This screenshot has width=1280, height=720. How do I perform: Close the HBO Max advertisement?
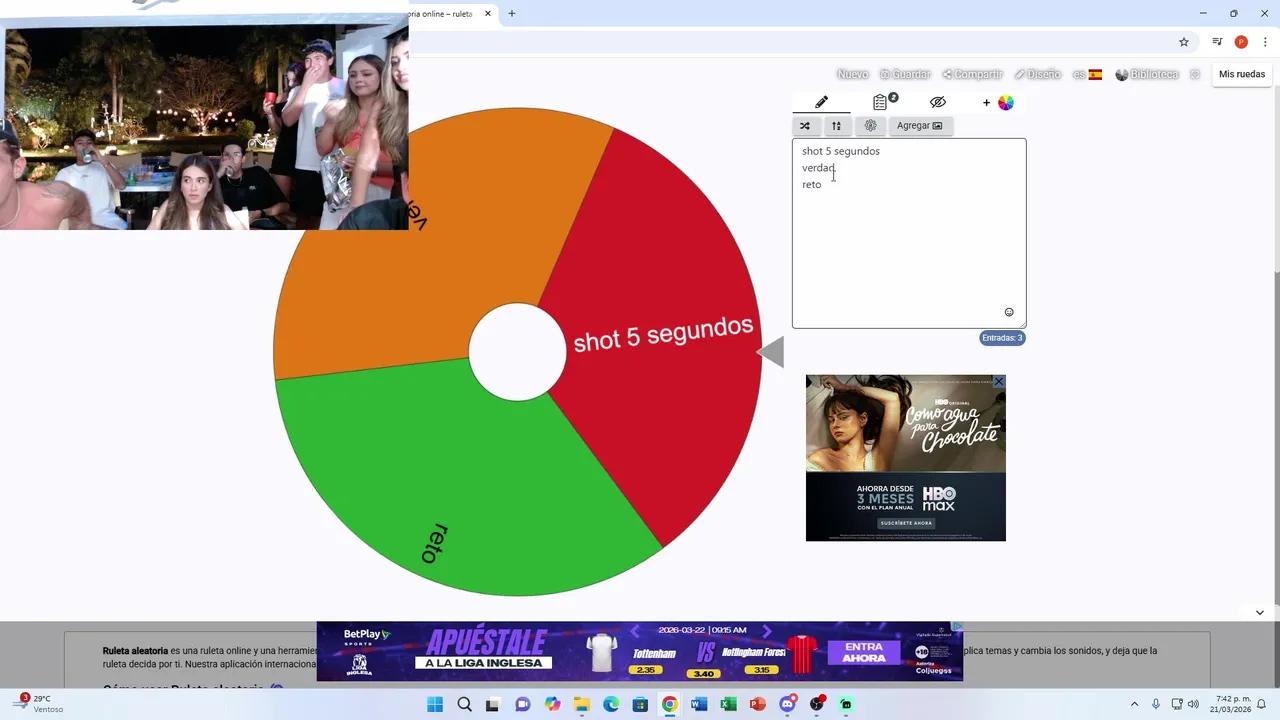tap(998, 382)
